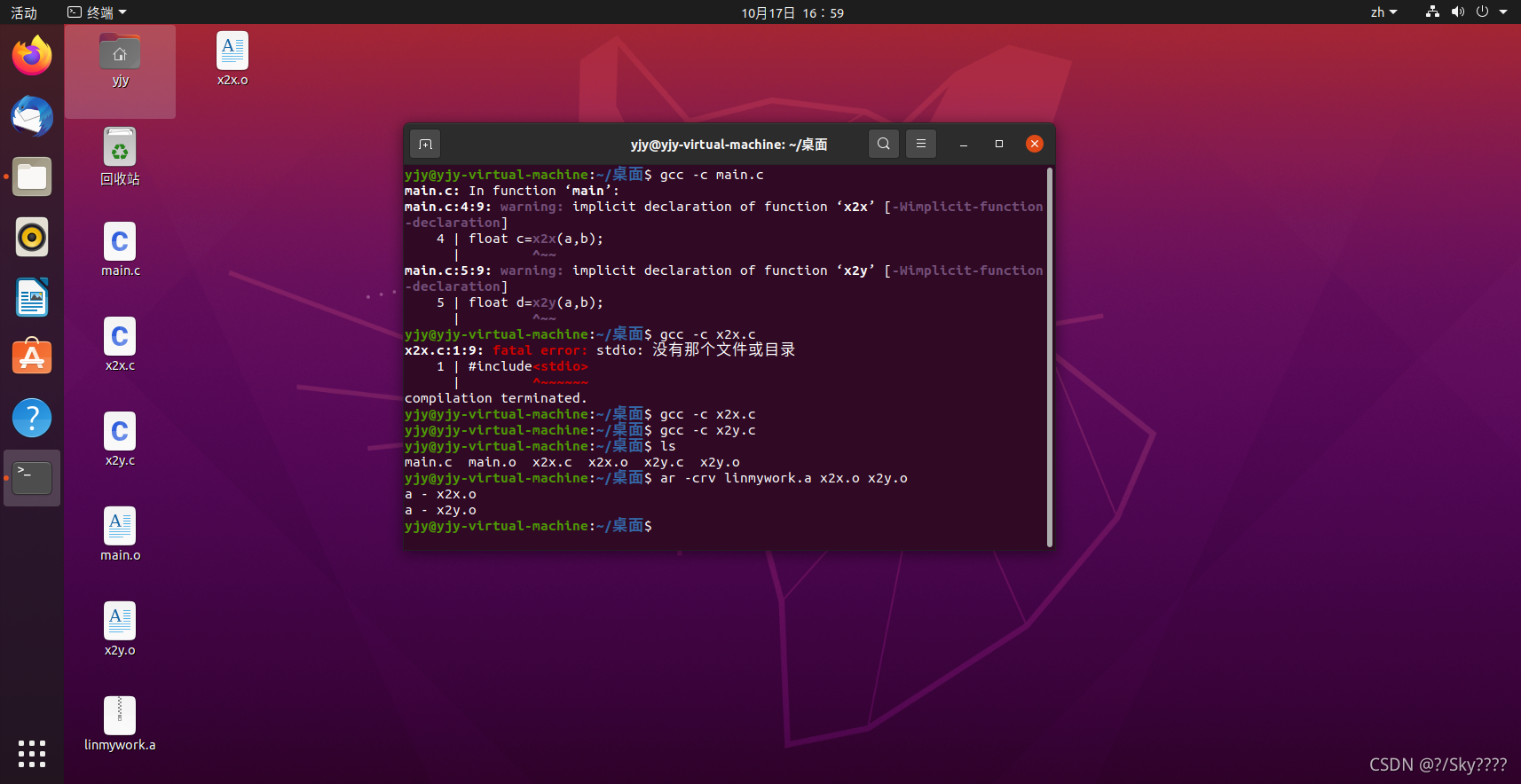Open the zh input source dropdown
Image resolution: width=1521 pixels, height=784 pixels.
tap(1383, 12)
